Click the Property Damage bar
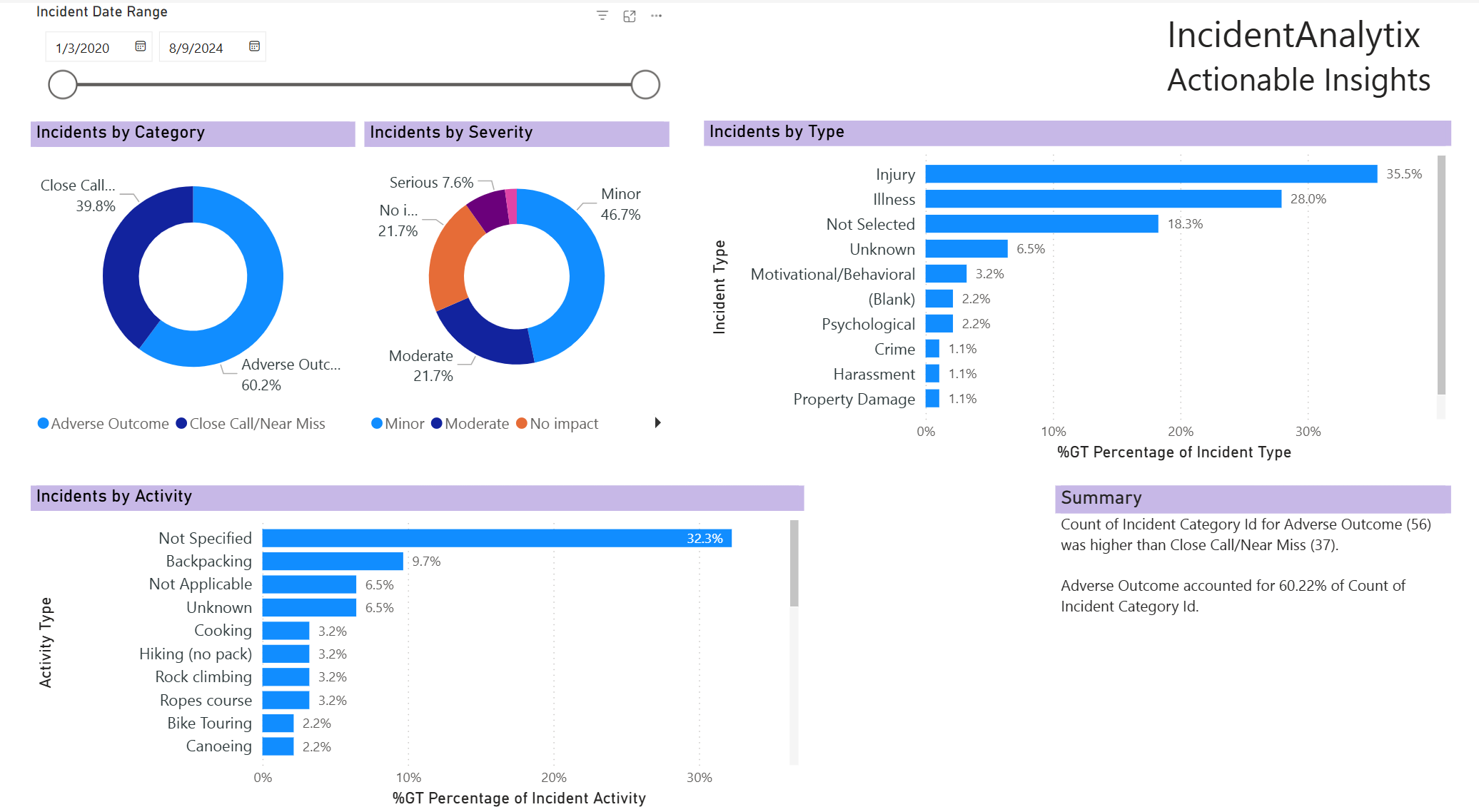The image size is (1479, 812). (x=932, y=399)
